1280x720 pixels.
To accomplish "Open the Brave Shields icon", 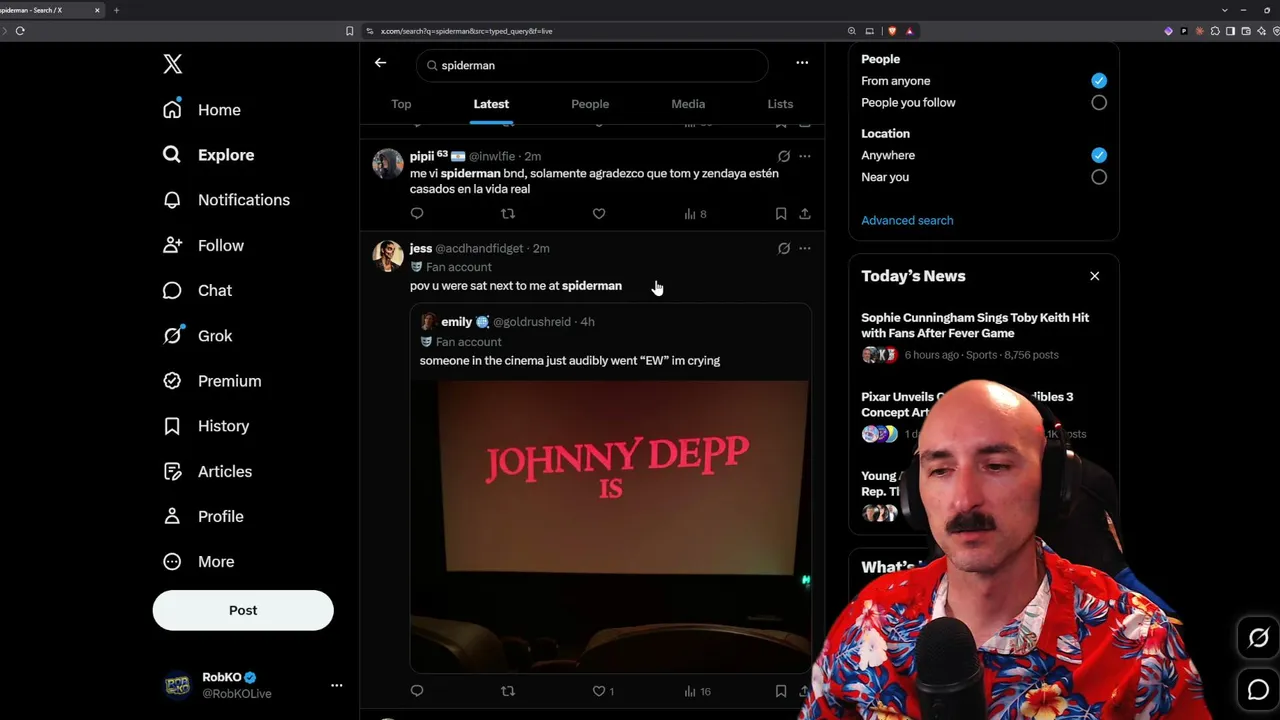I will coord(892,31).
